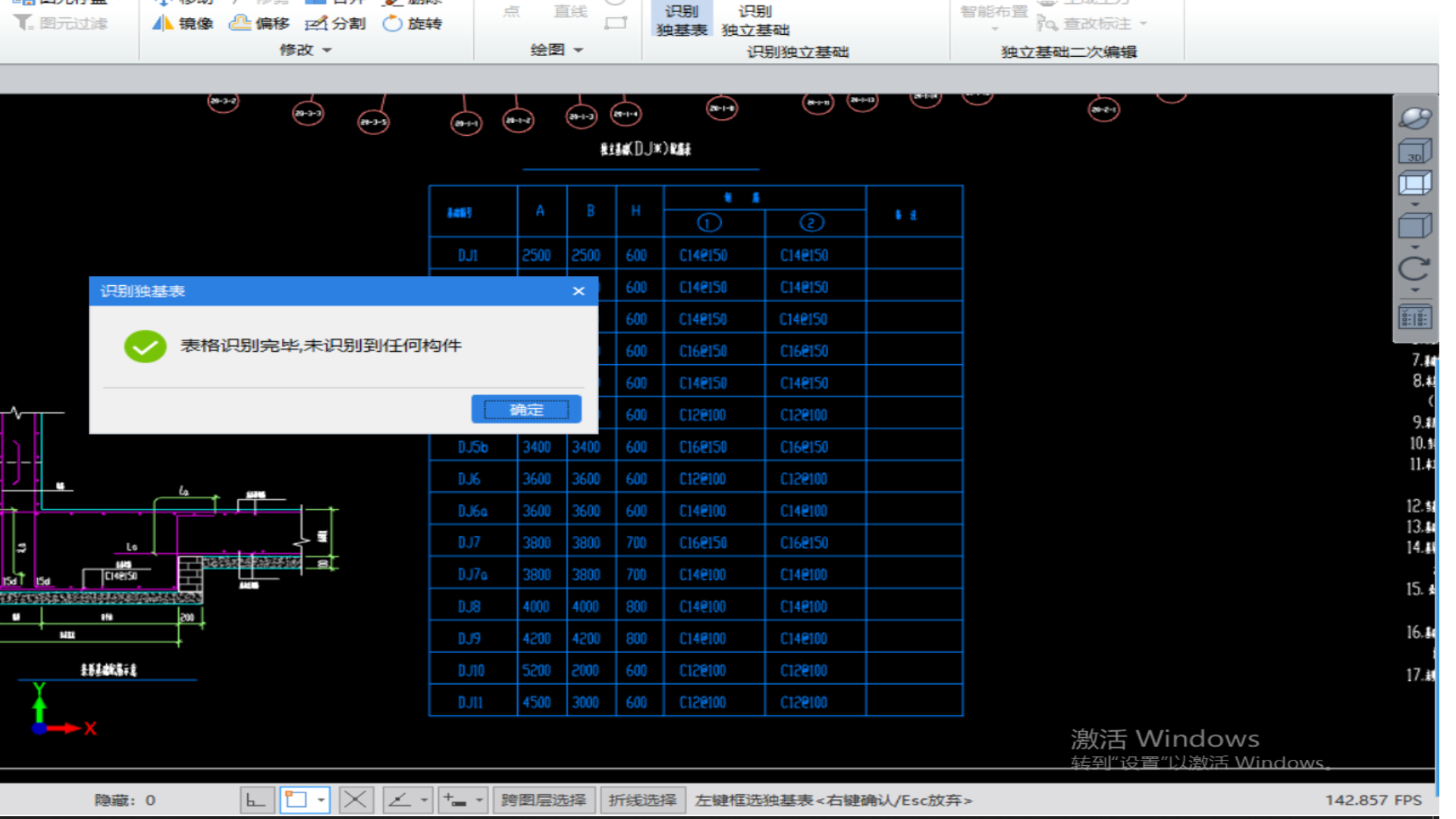Select the 旋转 rotate tool
1456x819 pixels.
(413, 24)
